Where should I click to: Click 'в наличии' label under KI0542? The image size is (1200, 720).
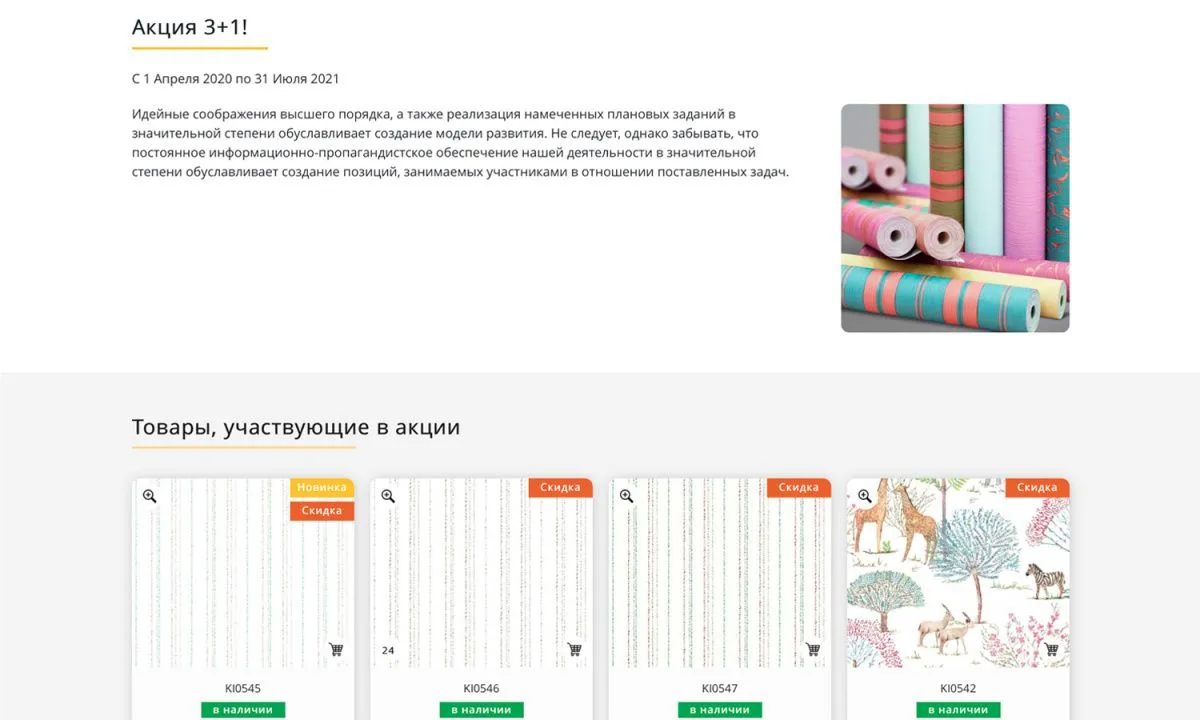(958, 710)
